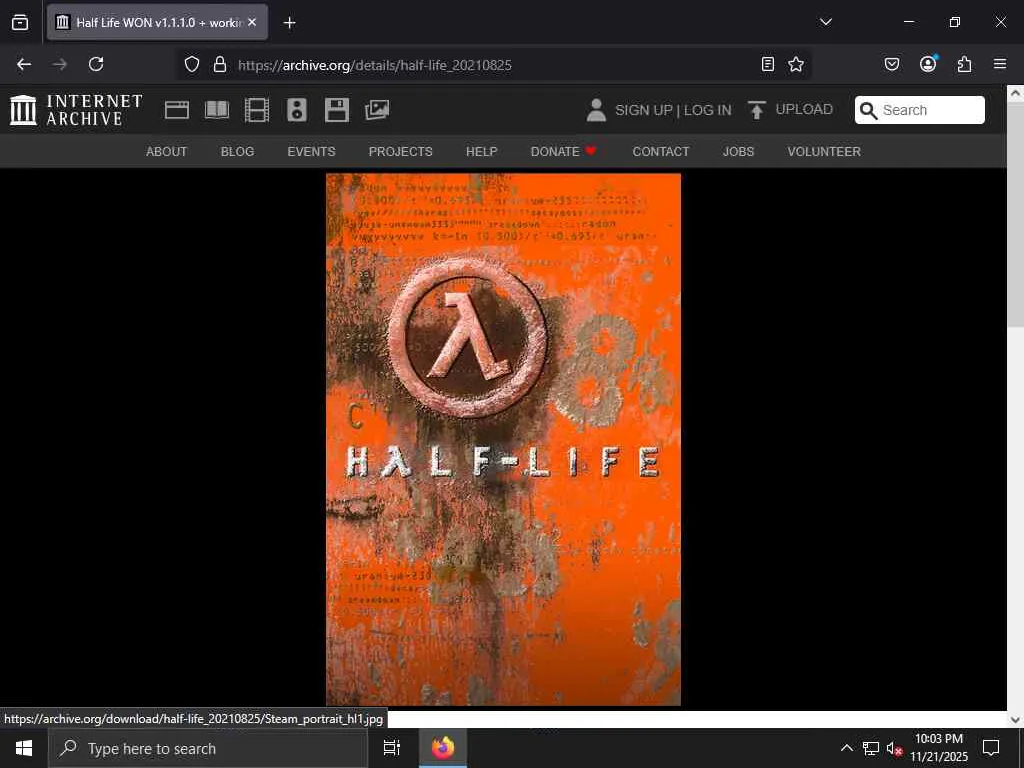Click the scrollbar up arrow
Image resolution: width=1024 pixels, height=768 pixels.
click(x=1016, y=93)
